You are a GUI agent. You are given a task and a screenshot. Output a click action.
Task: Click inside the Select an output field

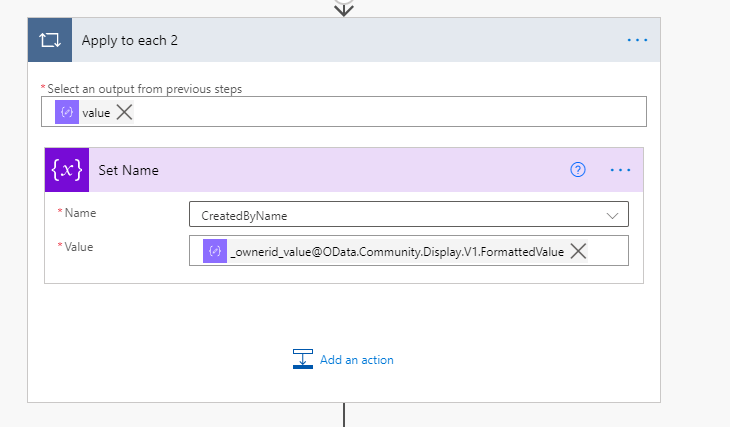(x=380, y=113)
